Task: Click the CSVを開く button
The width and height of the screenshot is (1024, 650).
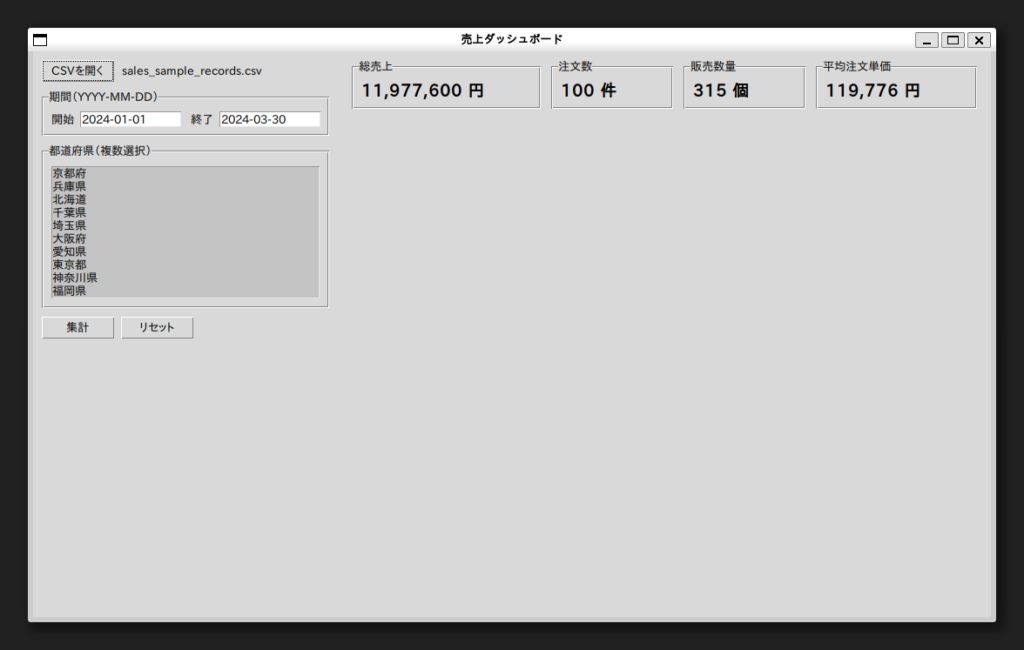Action: click(x=78, y=71)
